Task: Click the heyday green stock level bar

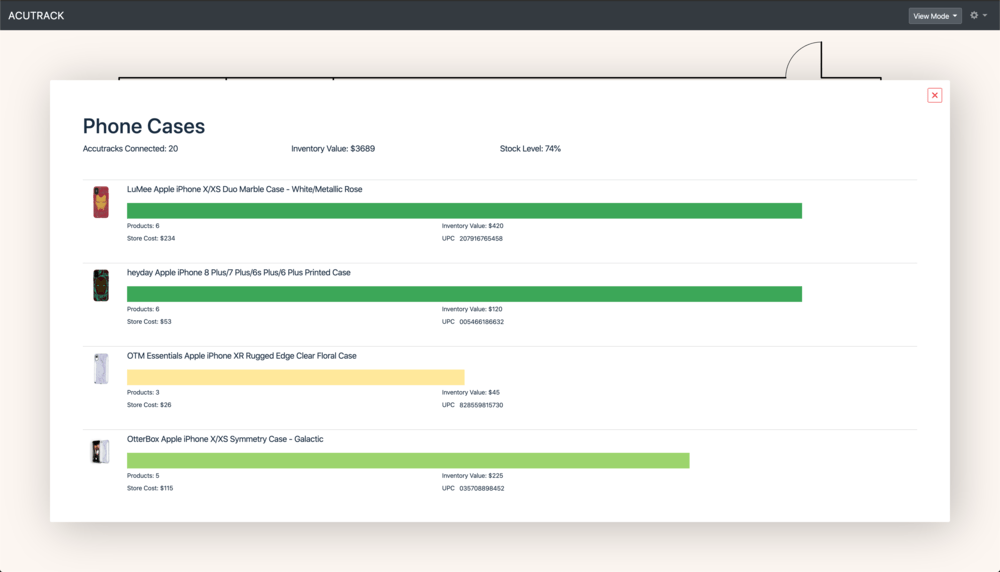Action: click(464, 294)
